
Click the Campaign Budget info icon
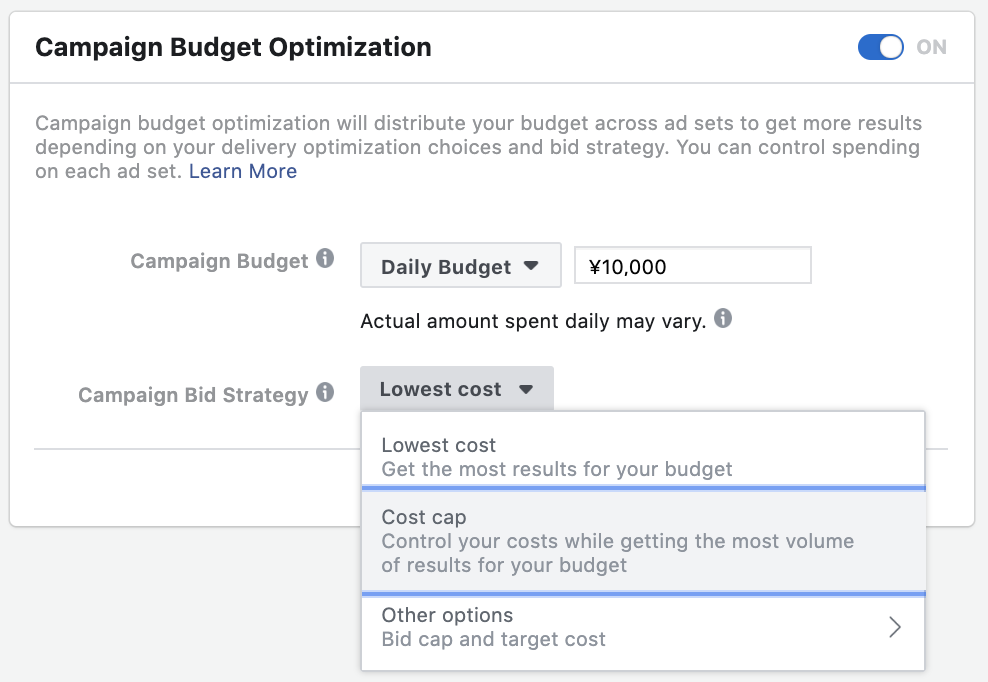click(x=325, y=258)
